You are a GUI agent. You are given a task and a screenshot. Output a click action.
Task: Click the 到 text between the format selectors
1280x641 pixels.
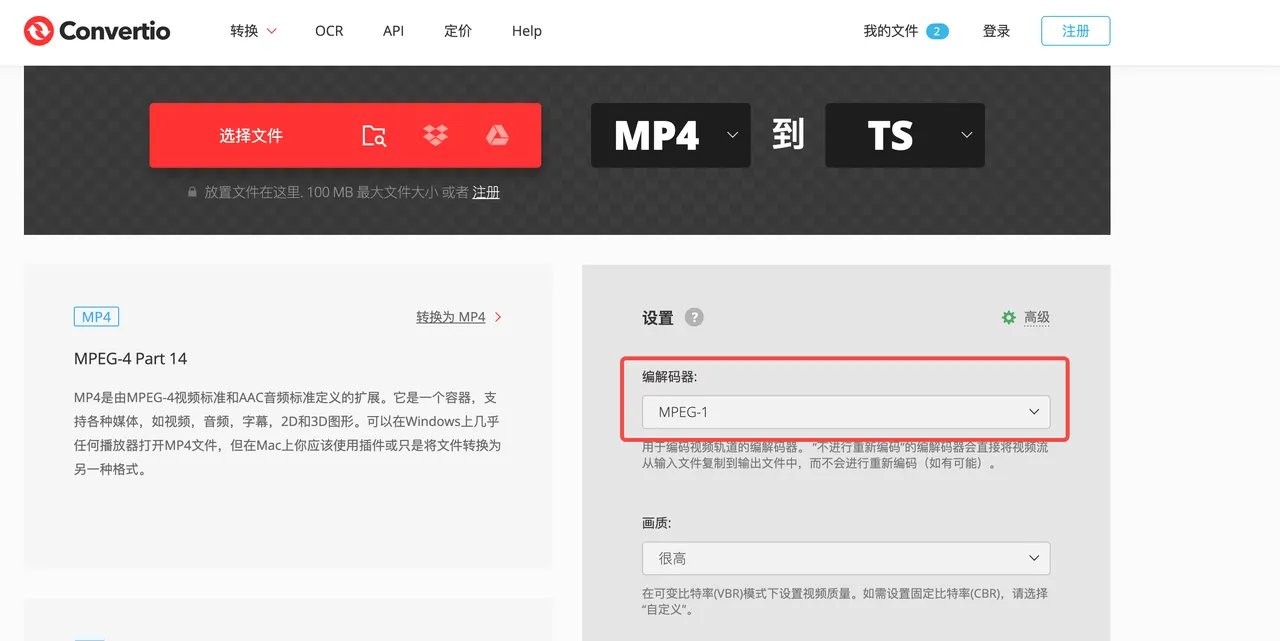click(x=788, y=135)
